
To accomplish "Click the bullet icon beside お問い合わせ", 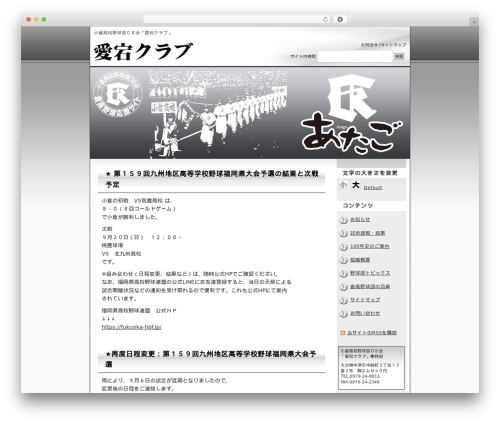I will [x=344, y=313].
